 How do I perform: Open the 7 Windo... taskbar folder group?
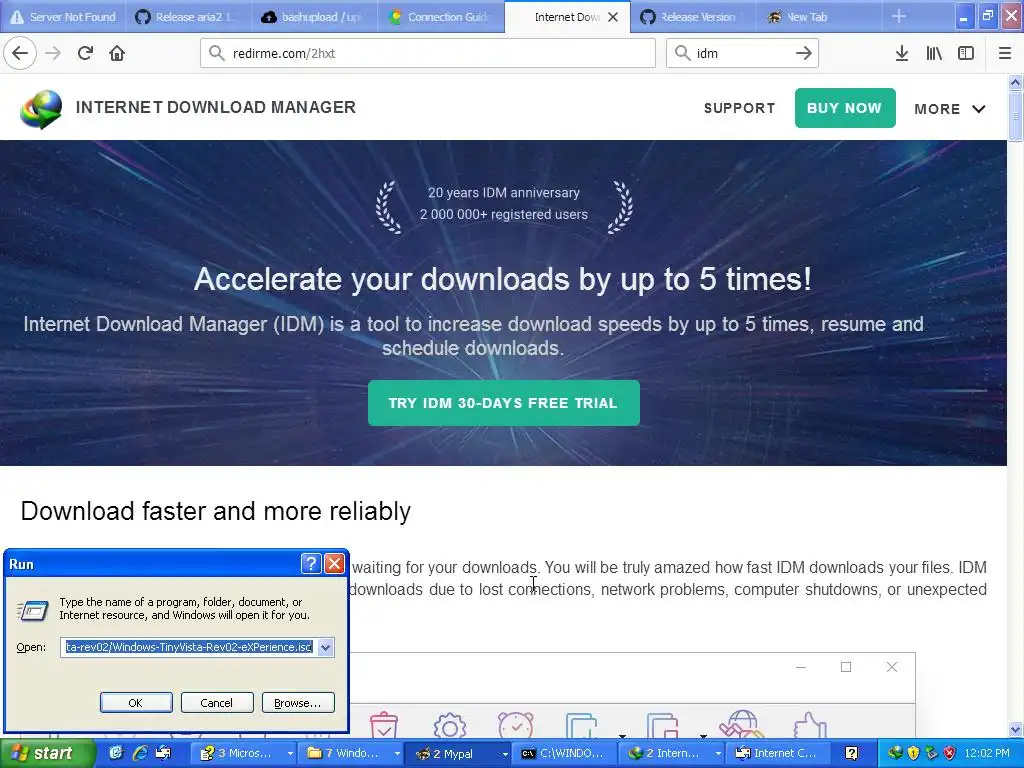pos(353,753)
